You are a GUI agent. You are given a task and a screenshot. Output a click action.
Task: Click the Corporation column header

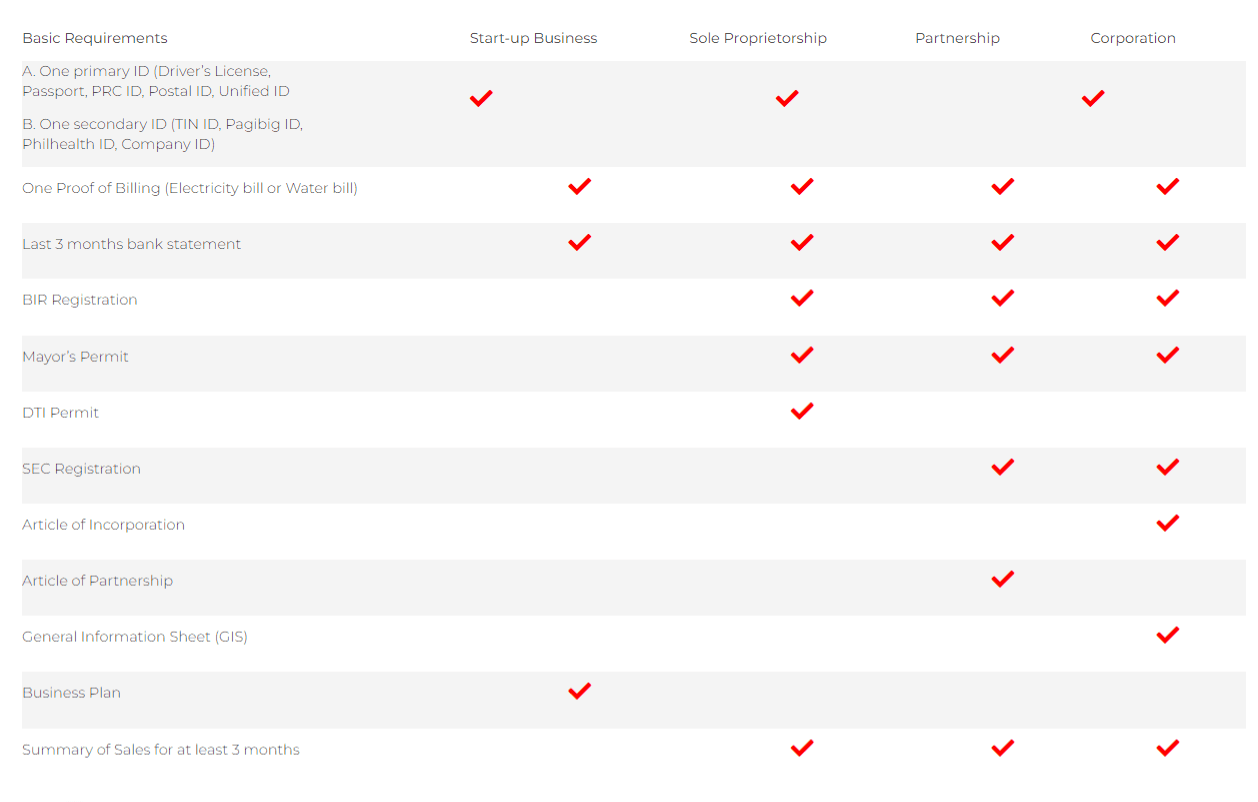point(1133,38)
